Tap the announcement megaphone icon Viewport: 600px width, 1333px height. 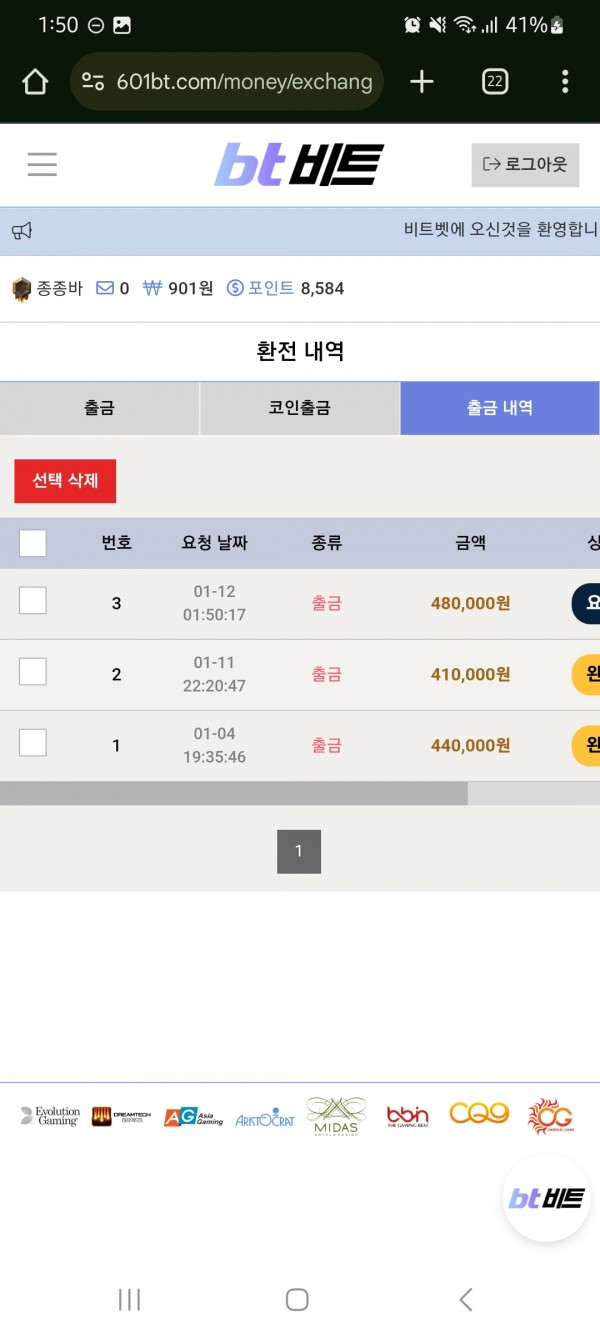(22, 231)
